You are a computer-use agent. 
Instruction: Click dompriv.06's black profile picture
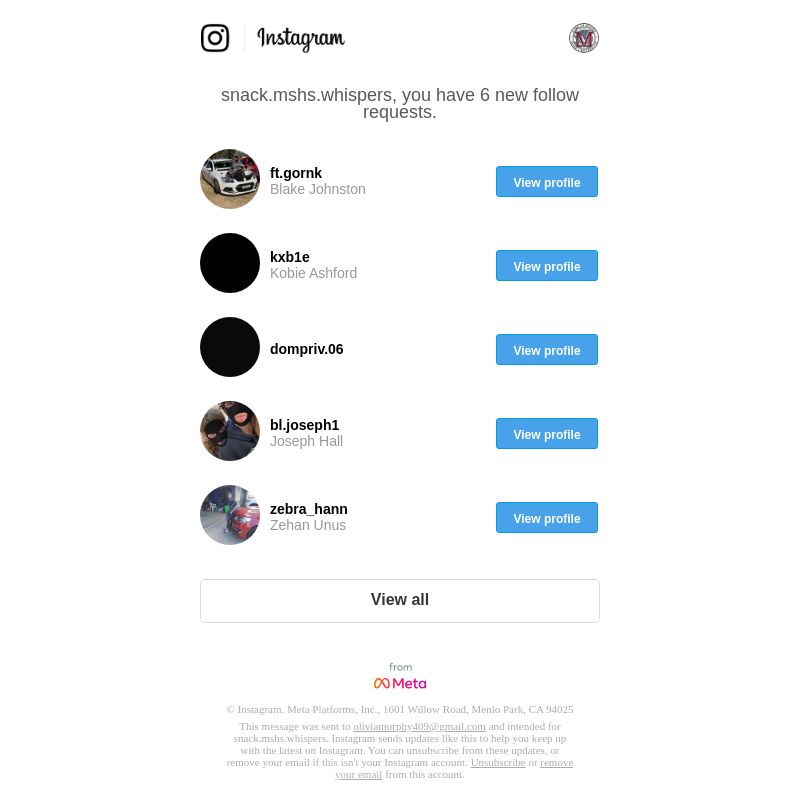[x=230, y=347]
